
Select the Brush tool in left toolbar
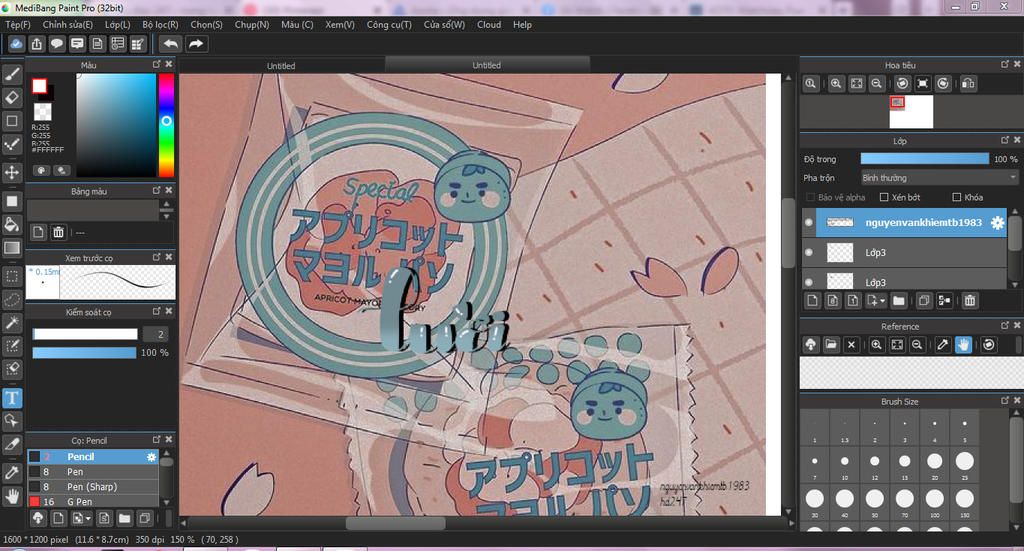coord(12,75)
